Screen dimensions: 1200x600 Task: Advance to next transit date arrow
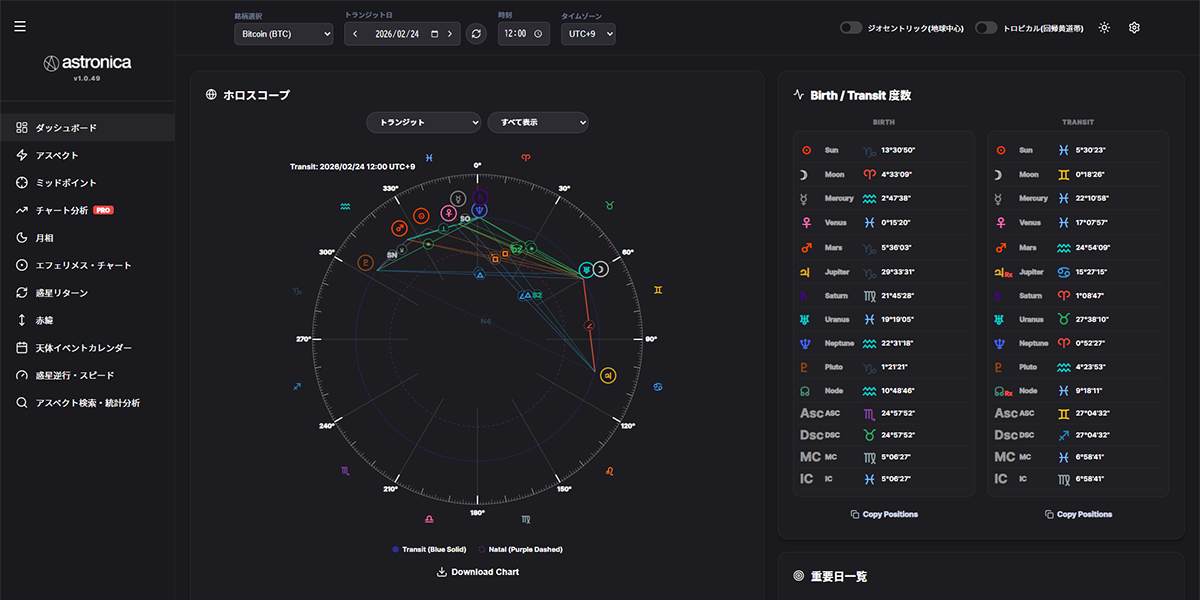coord(450,34)
